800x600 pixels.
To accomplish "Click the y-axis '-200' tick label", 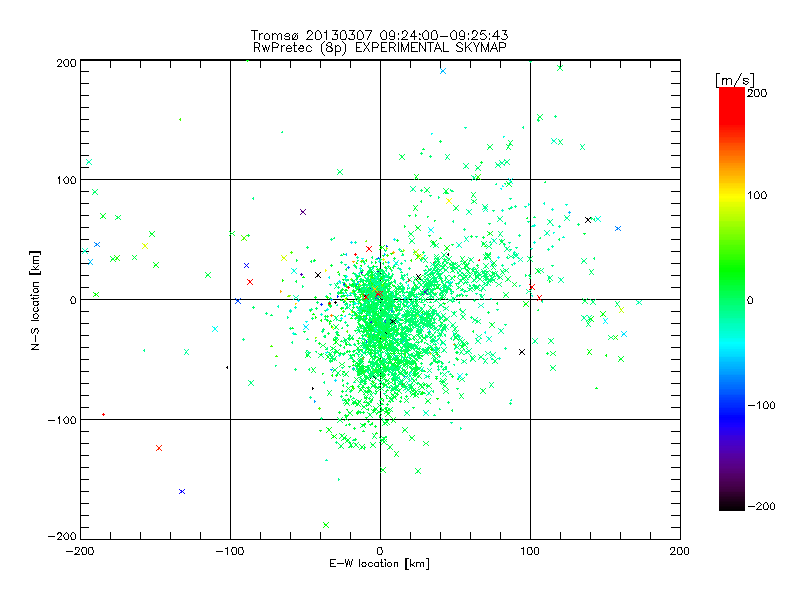I will 62,536.
